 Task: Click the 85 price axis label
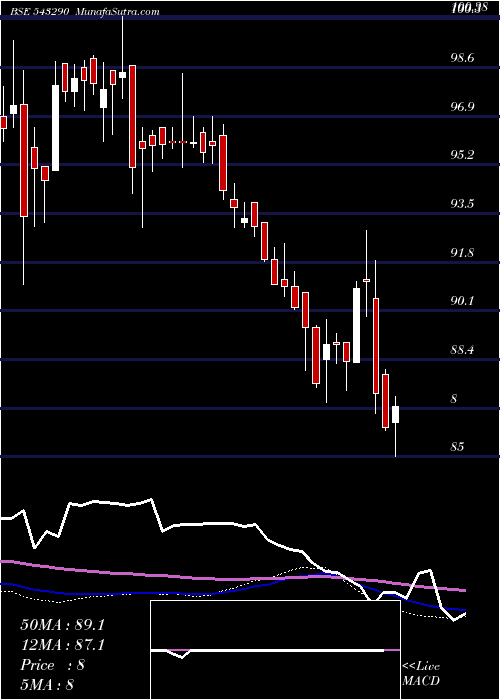click(458, 446)
